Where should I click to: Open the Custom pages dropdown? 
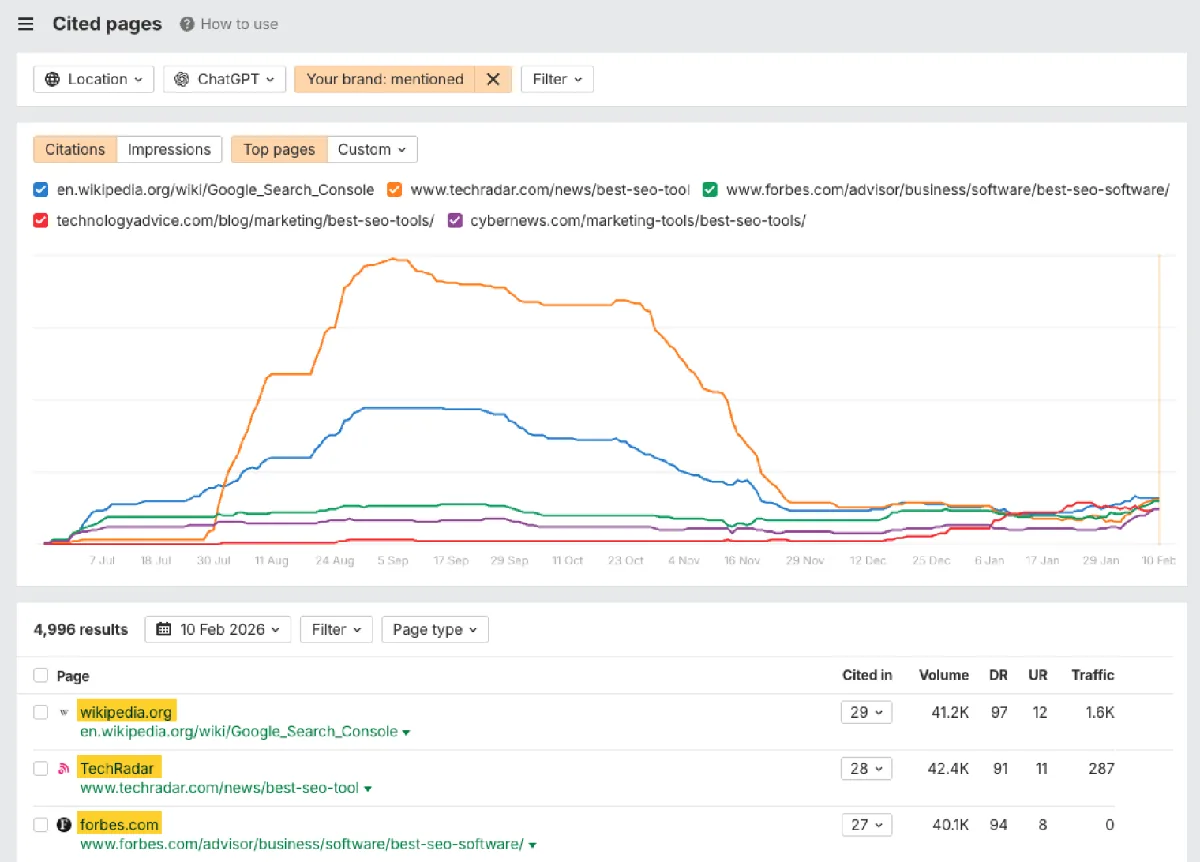click(372, 149)
